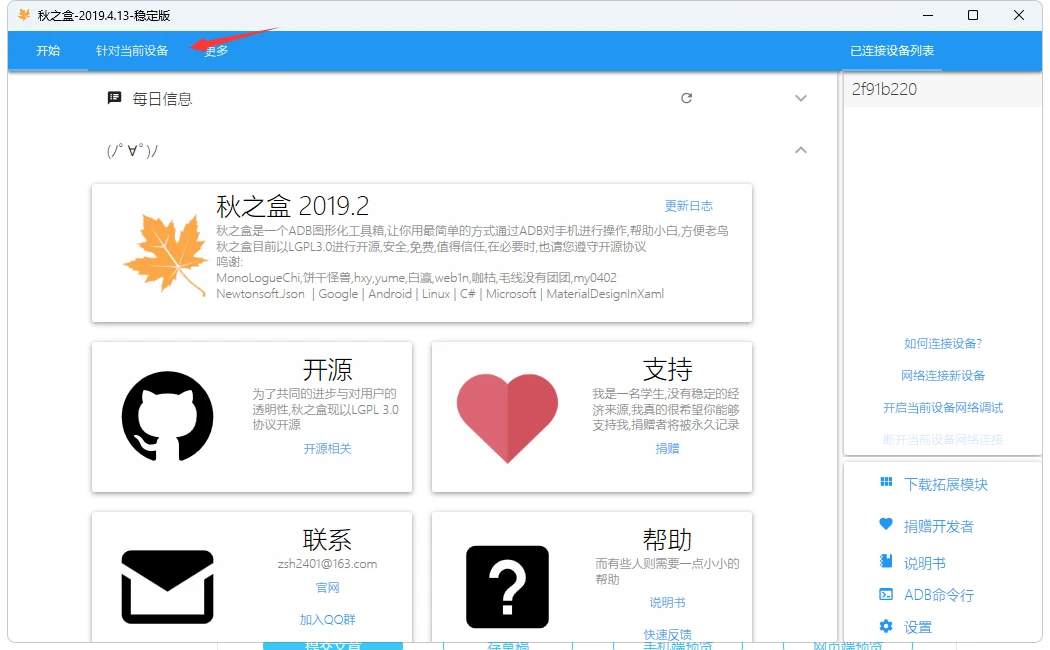Click 网络连接新设备 link

pos(943,376)
